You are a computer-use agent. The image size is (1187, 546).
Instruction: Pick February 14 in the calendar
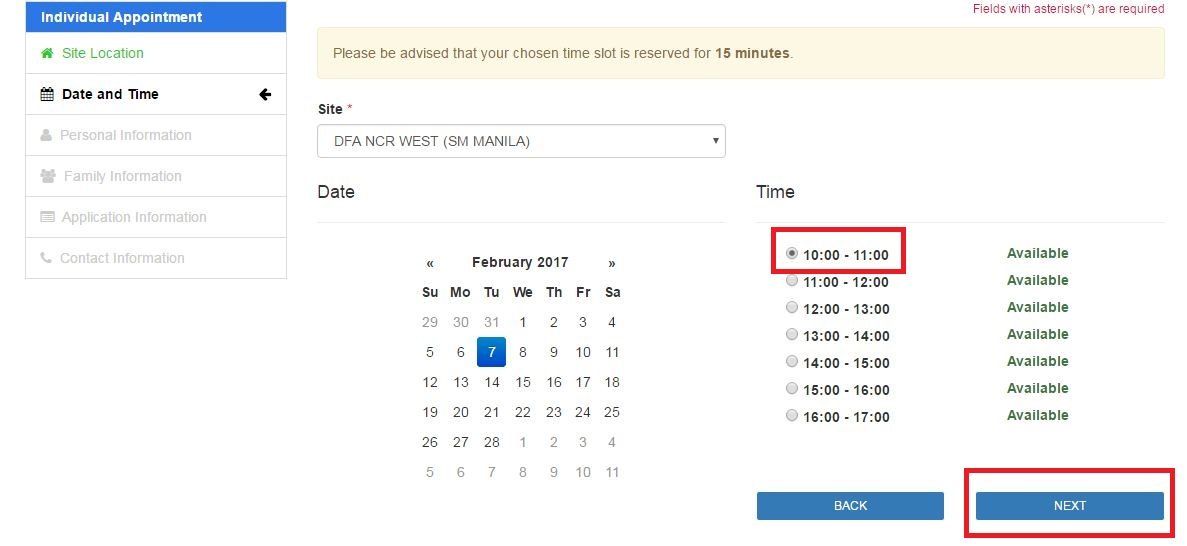click(x=492, y=382)
